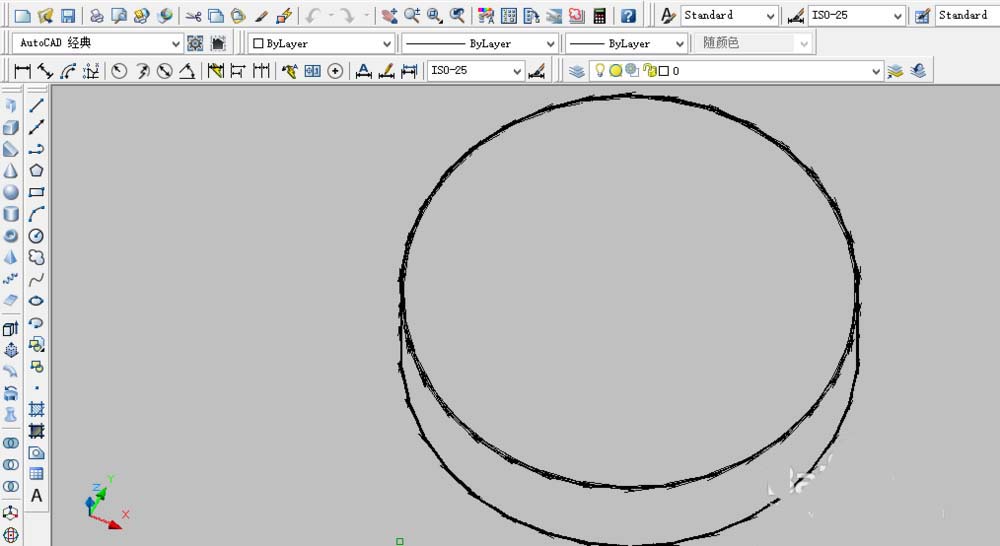Save the current drawing
1000x546 pixels.
(x=68, y=15)
